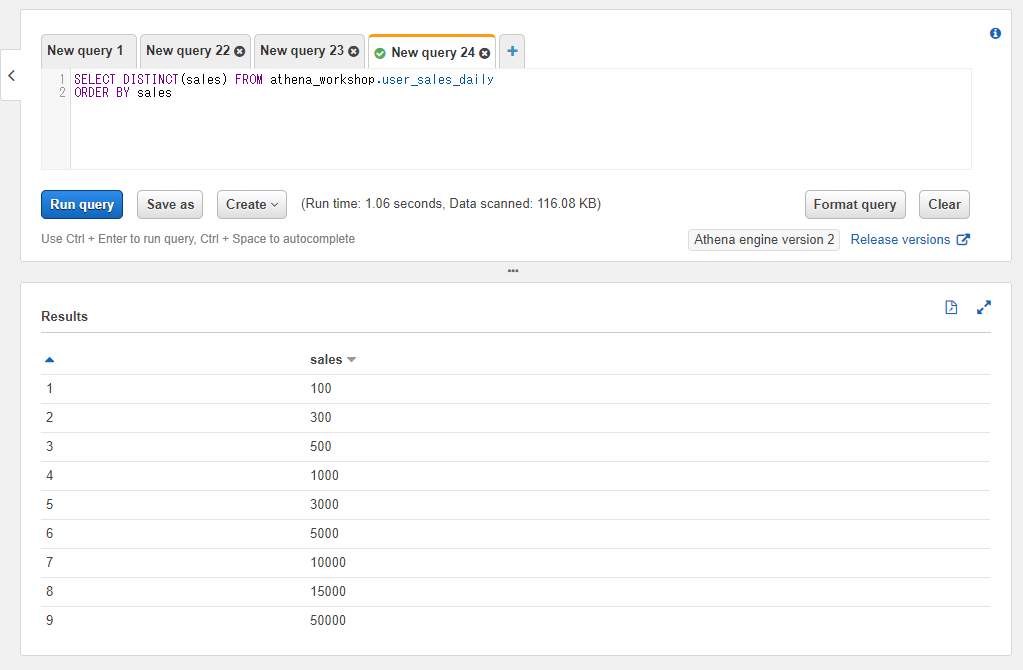Click inside the SQL query editor
Viewport: 1023px width, 670px height.
pos(521,119)
